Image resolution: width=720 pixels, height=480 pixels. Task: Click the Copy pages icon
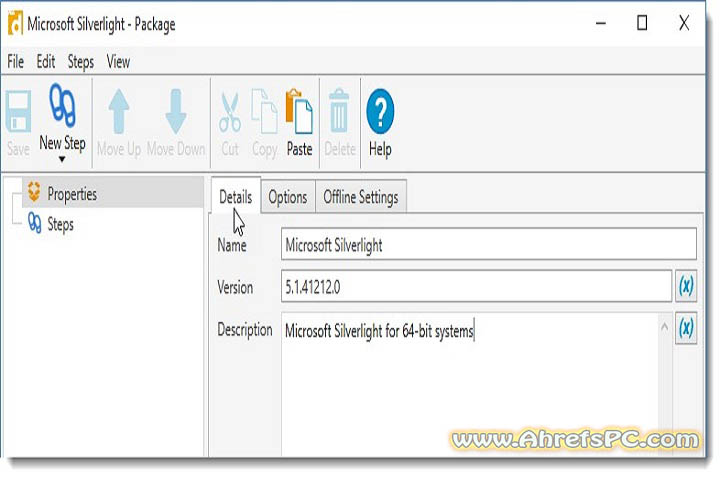point(264,111)
